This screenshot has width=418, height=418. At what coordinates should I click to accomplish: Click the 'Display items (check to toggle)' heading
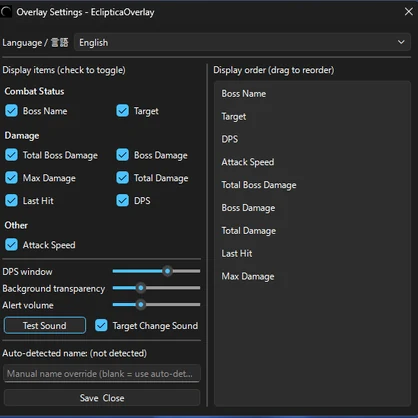pyautogui.click(x=64, y=70)
